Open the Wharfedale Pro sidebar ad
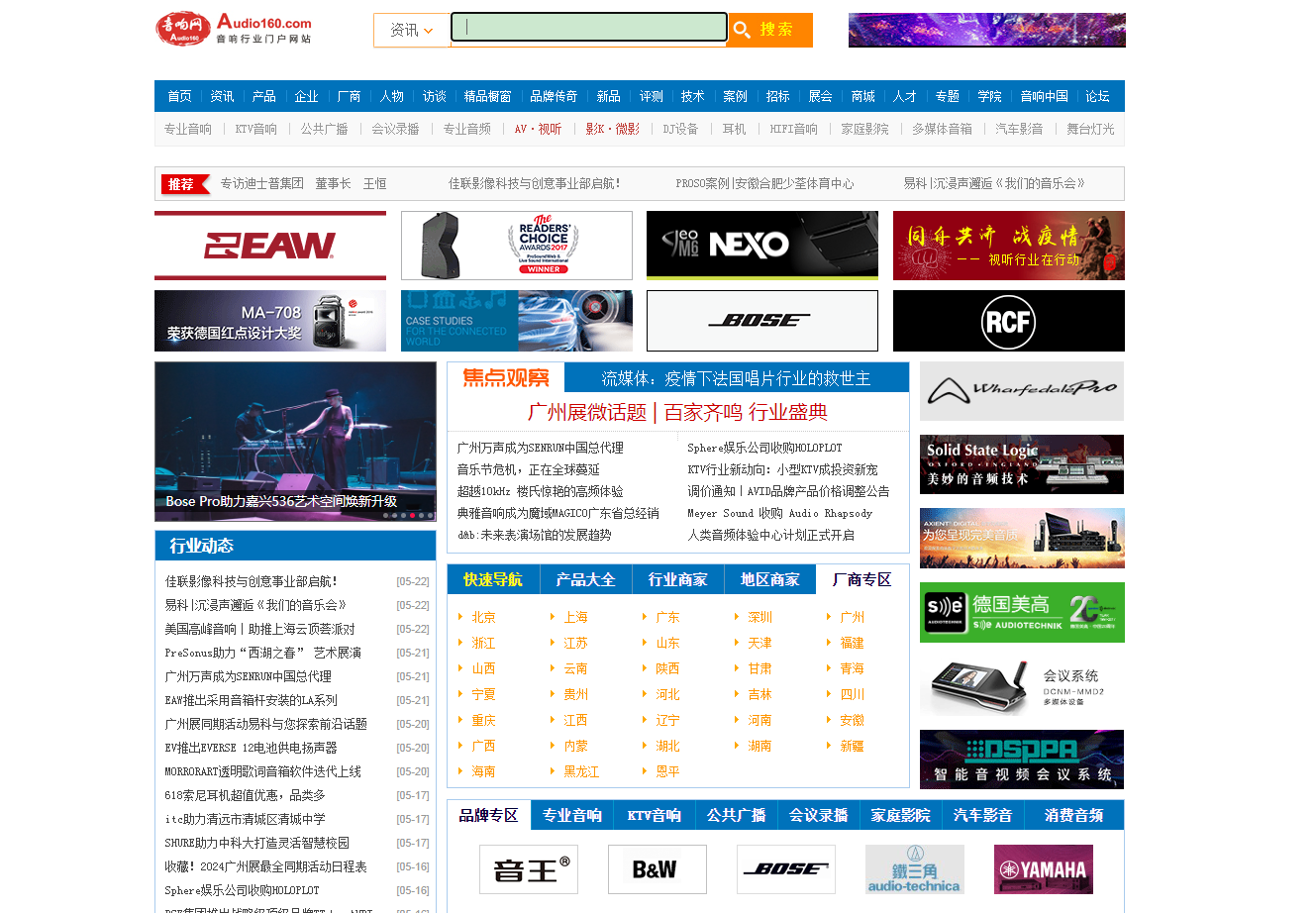This screenshot has height=913, width=1316. tap(1022, 391)
